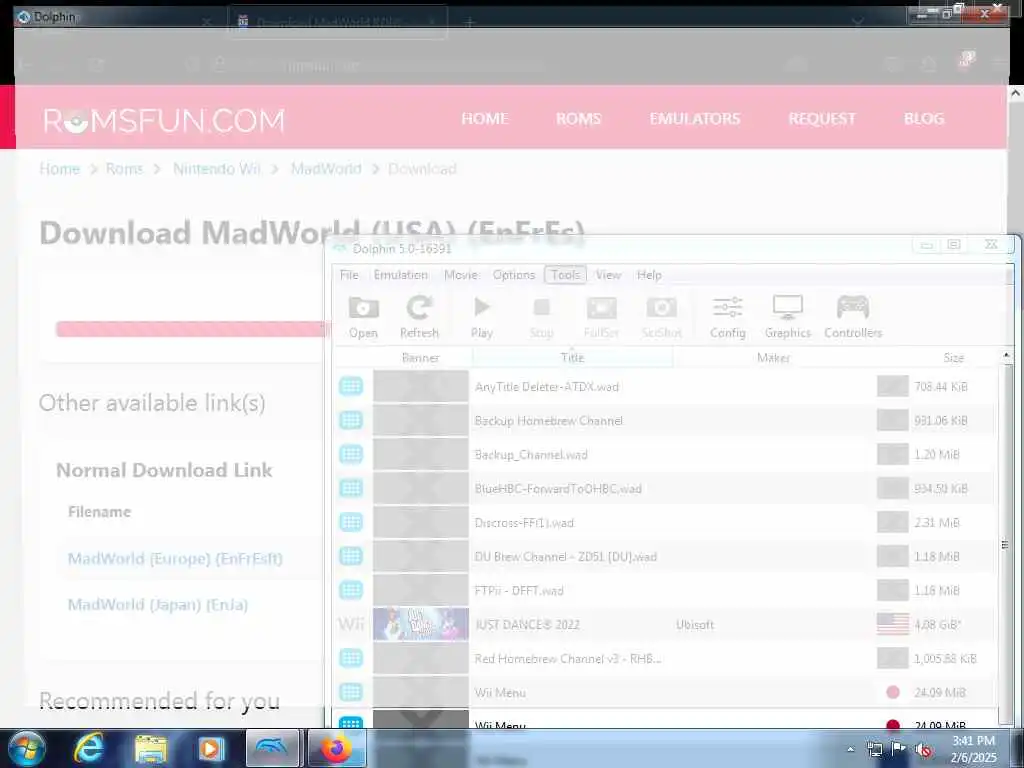The height and width of the screenshot is (768, 1024).
Task: Select the BlueHBC-ForwardToOHBC.wad entry
Action: 664,488
